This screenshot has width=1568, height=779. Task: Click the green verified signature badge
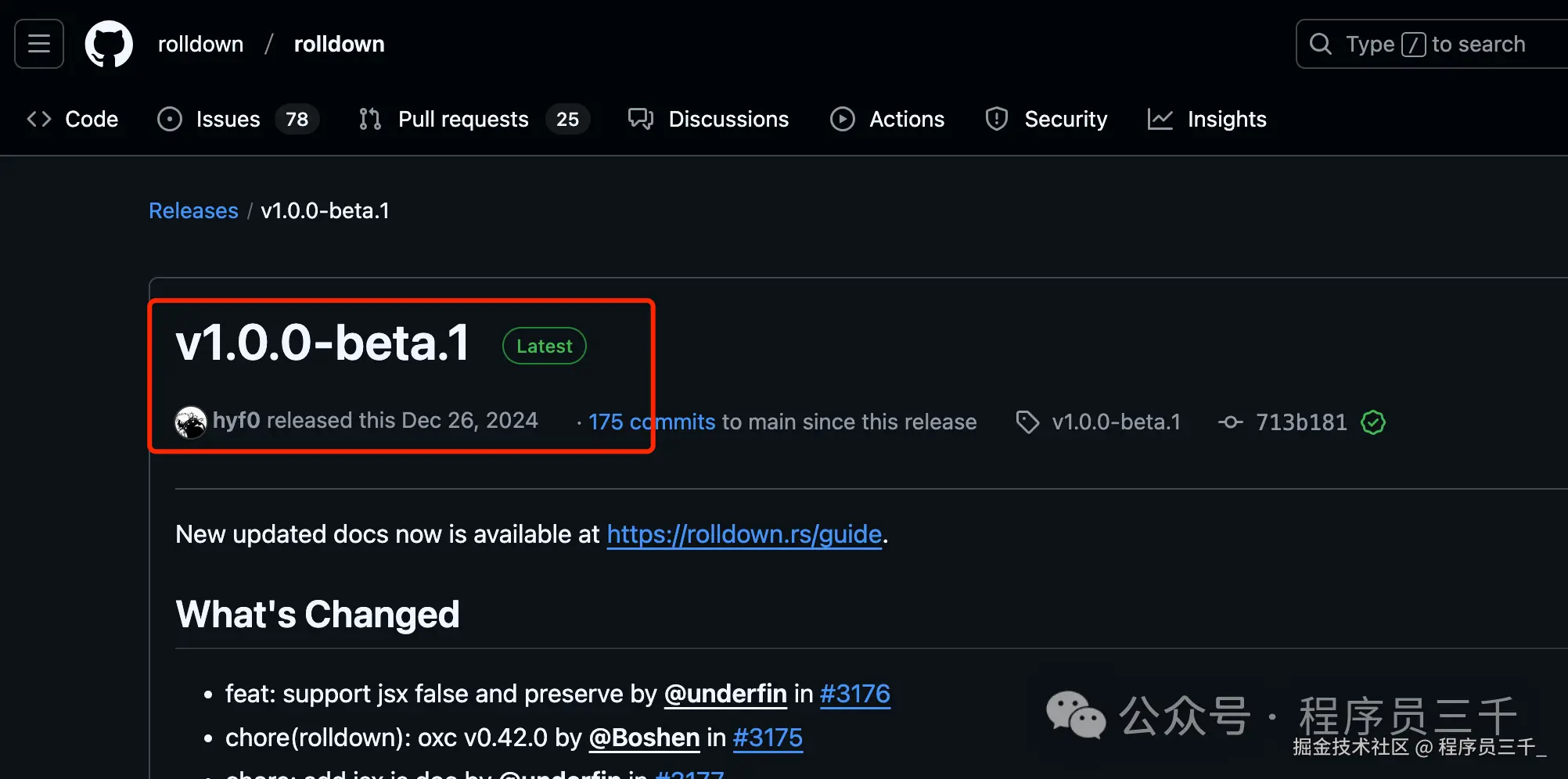[1373, 422]
